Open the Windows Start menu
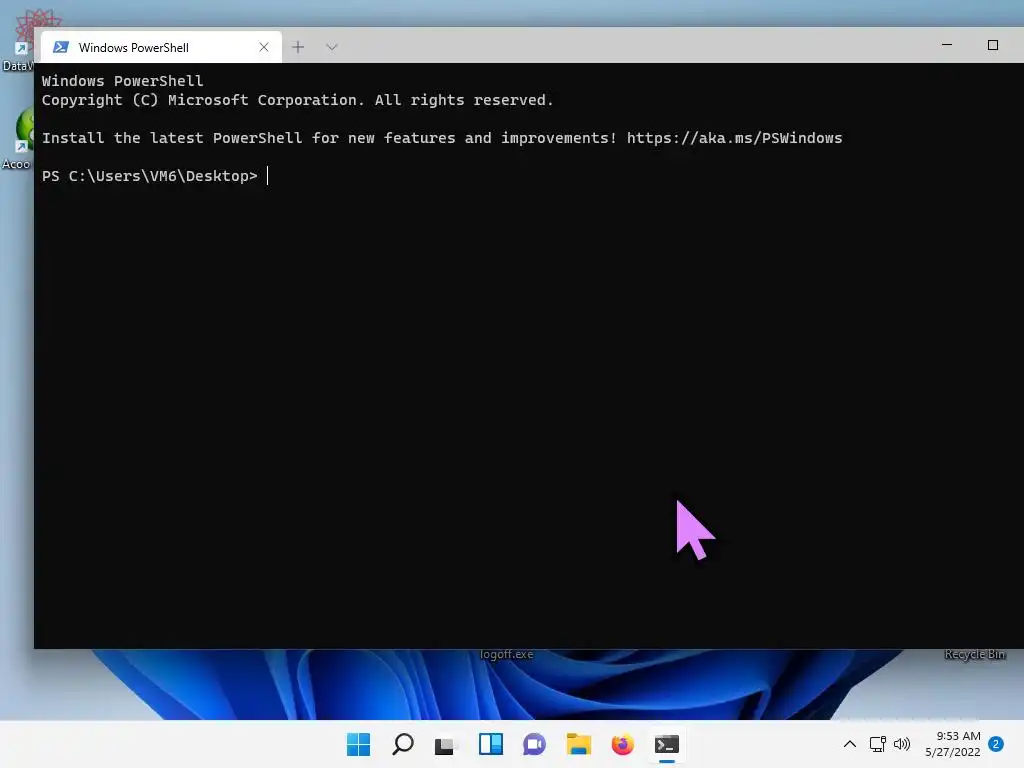The width and height of the screenshot is (1024, 768). (359, 744)
